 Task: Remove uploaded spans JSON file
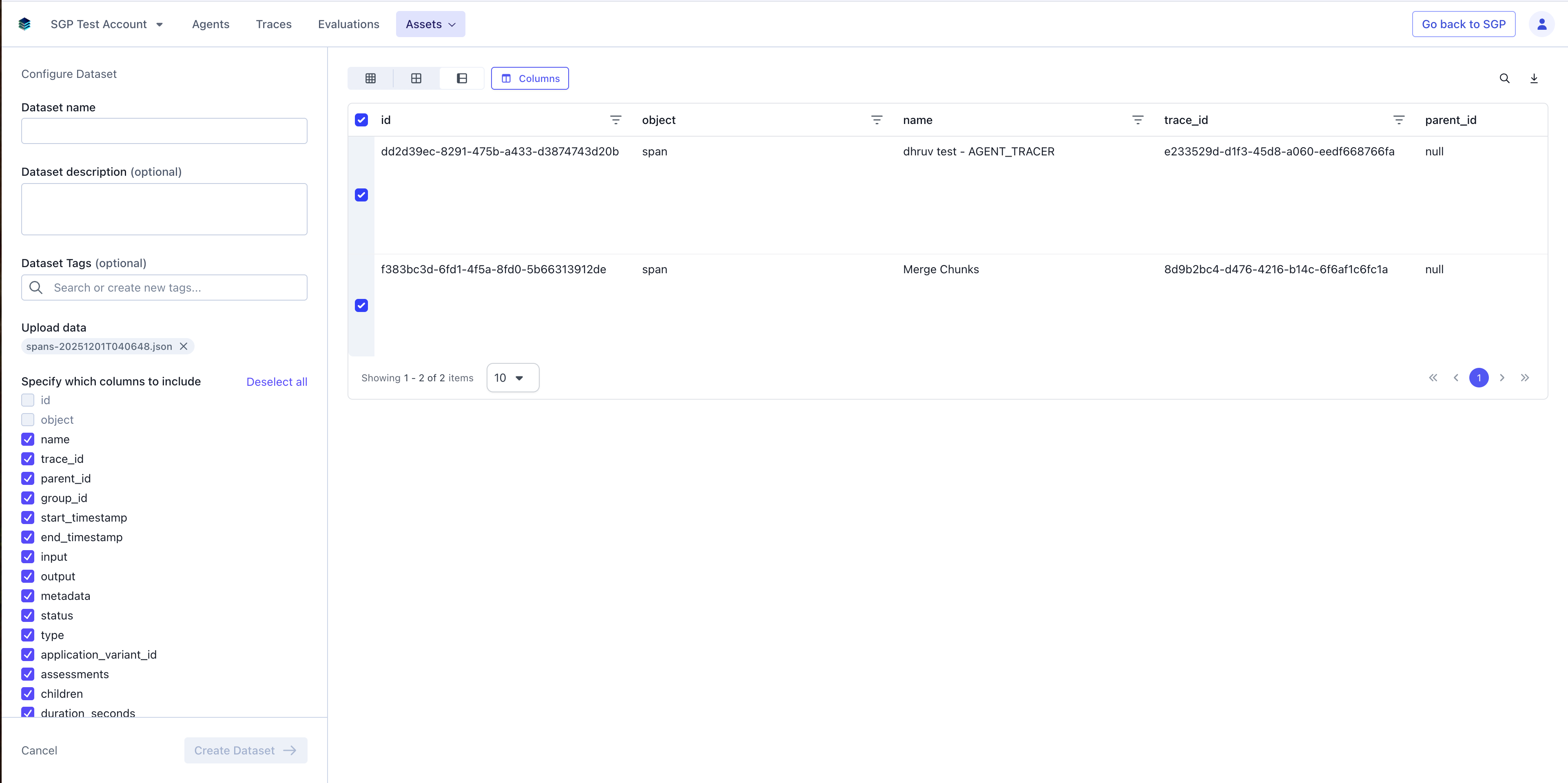(x=183, y=346)
